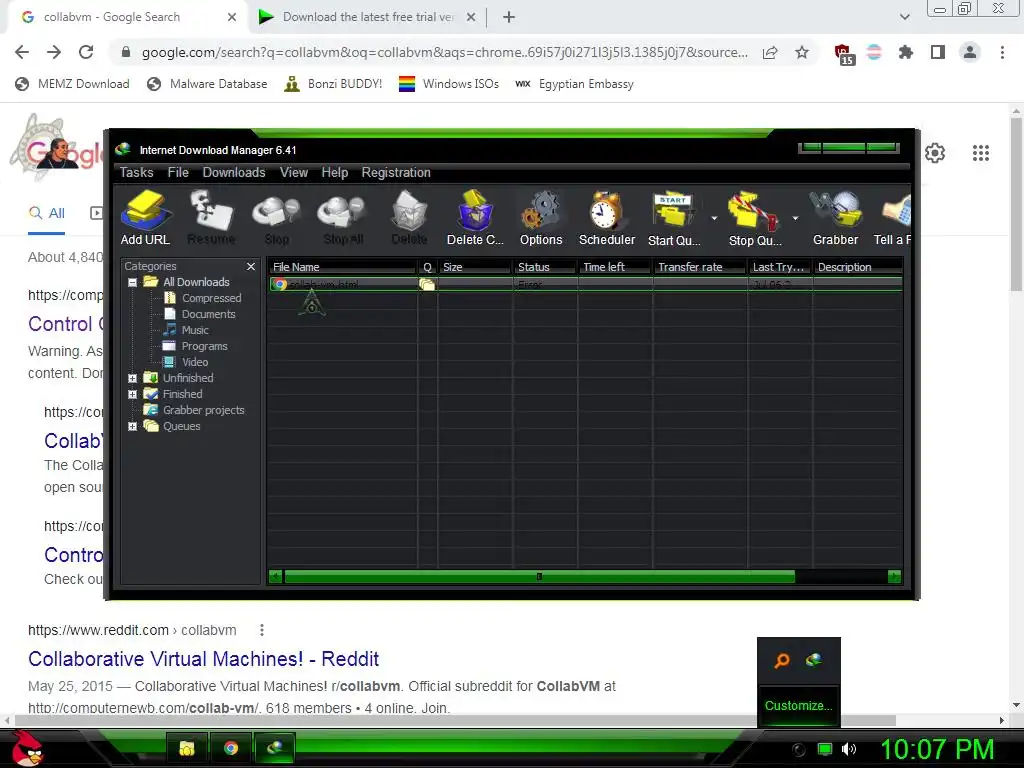Expand the Unfinished category

[x=133, y=378]
